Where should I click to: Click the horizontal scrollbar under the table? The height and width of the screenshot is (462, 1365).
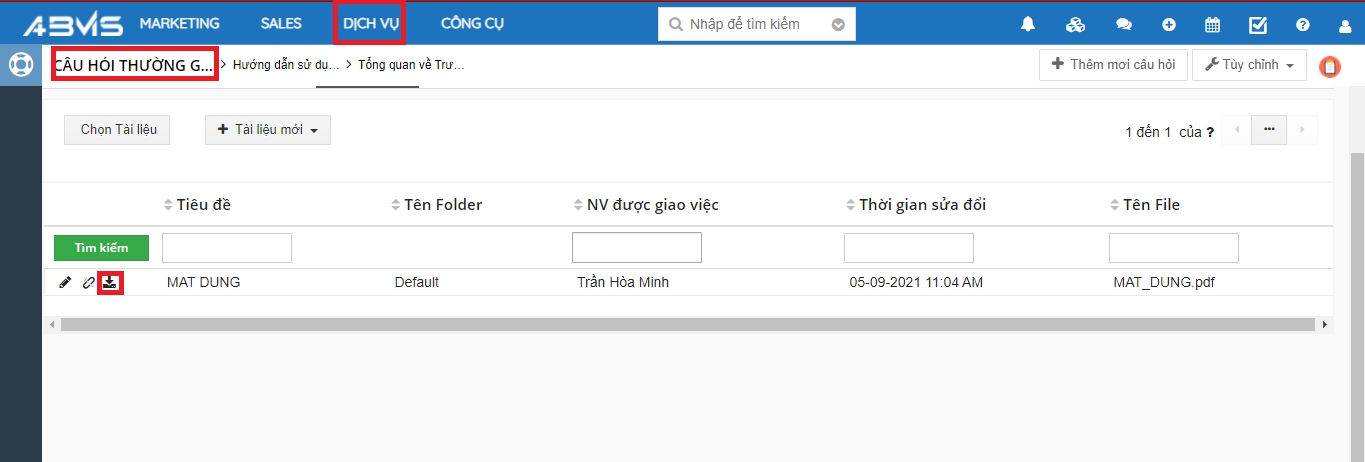click(687, 325)
